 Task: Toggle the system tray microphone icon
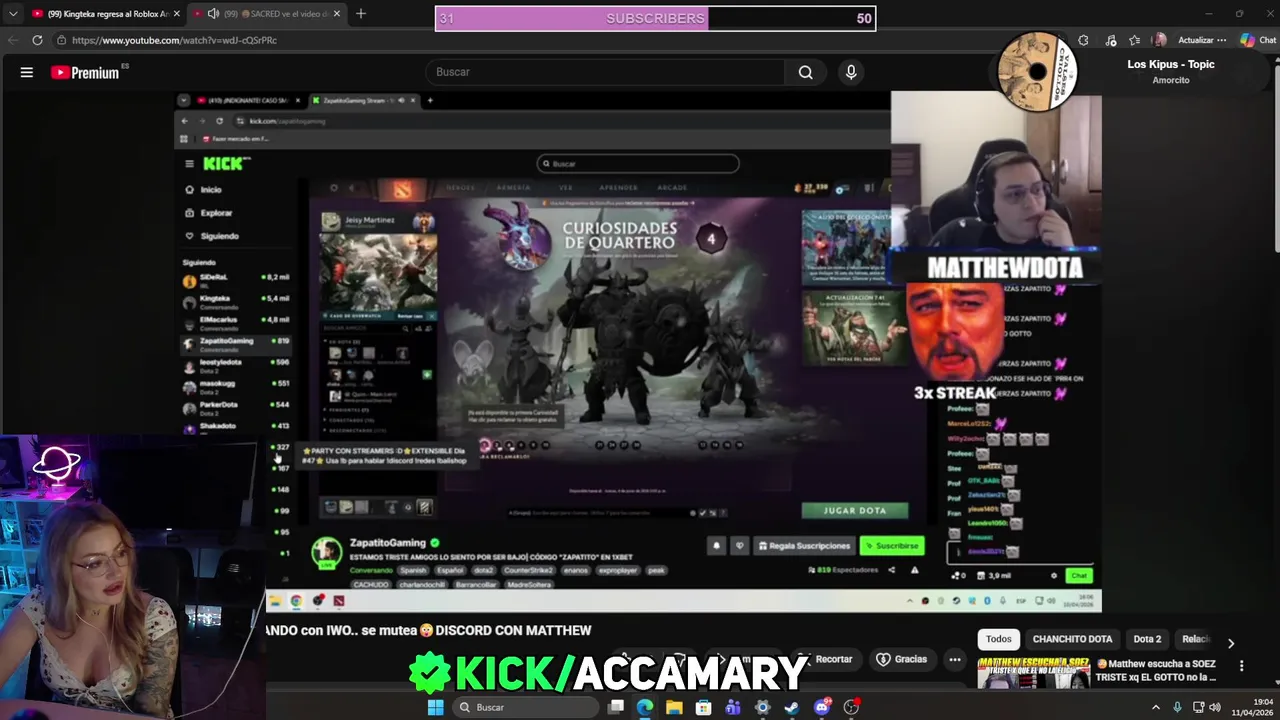coord(1177,707)
